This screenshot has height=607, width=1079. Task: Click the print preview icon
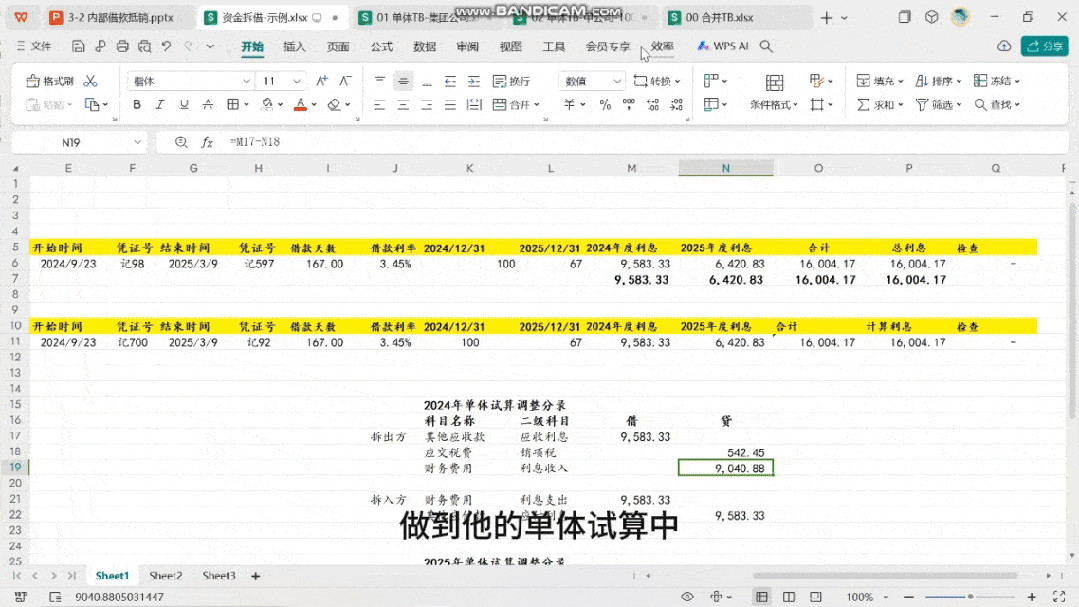(x=145, y=46)
